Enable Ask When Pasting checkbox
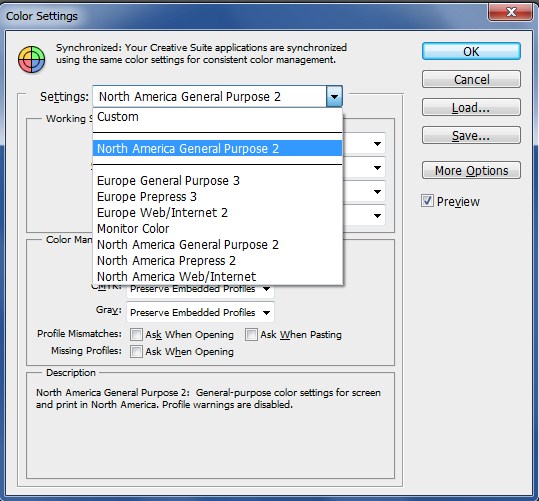Viewport: 539px width, 501px height. coord(251,335)
